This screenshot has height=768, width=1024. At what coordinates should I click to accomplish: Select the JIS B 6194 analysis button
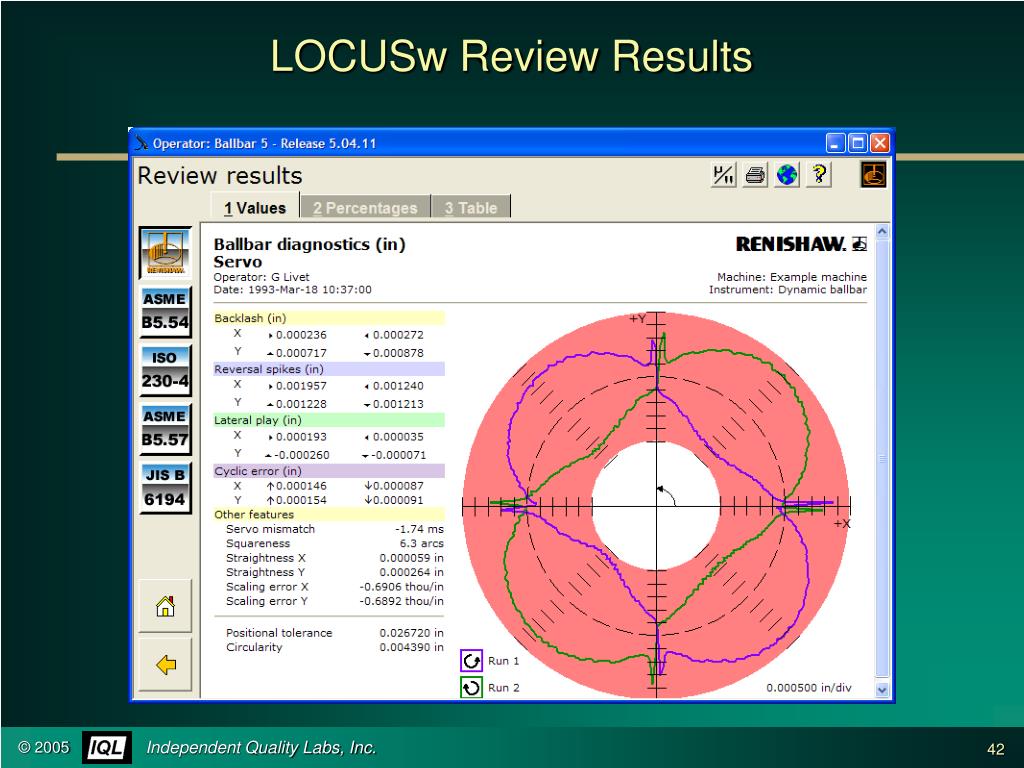click(165, 488)
